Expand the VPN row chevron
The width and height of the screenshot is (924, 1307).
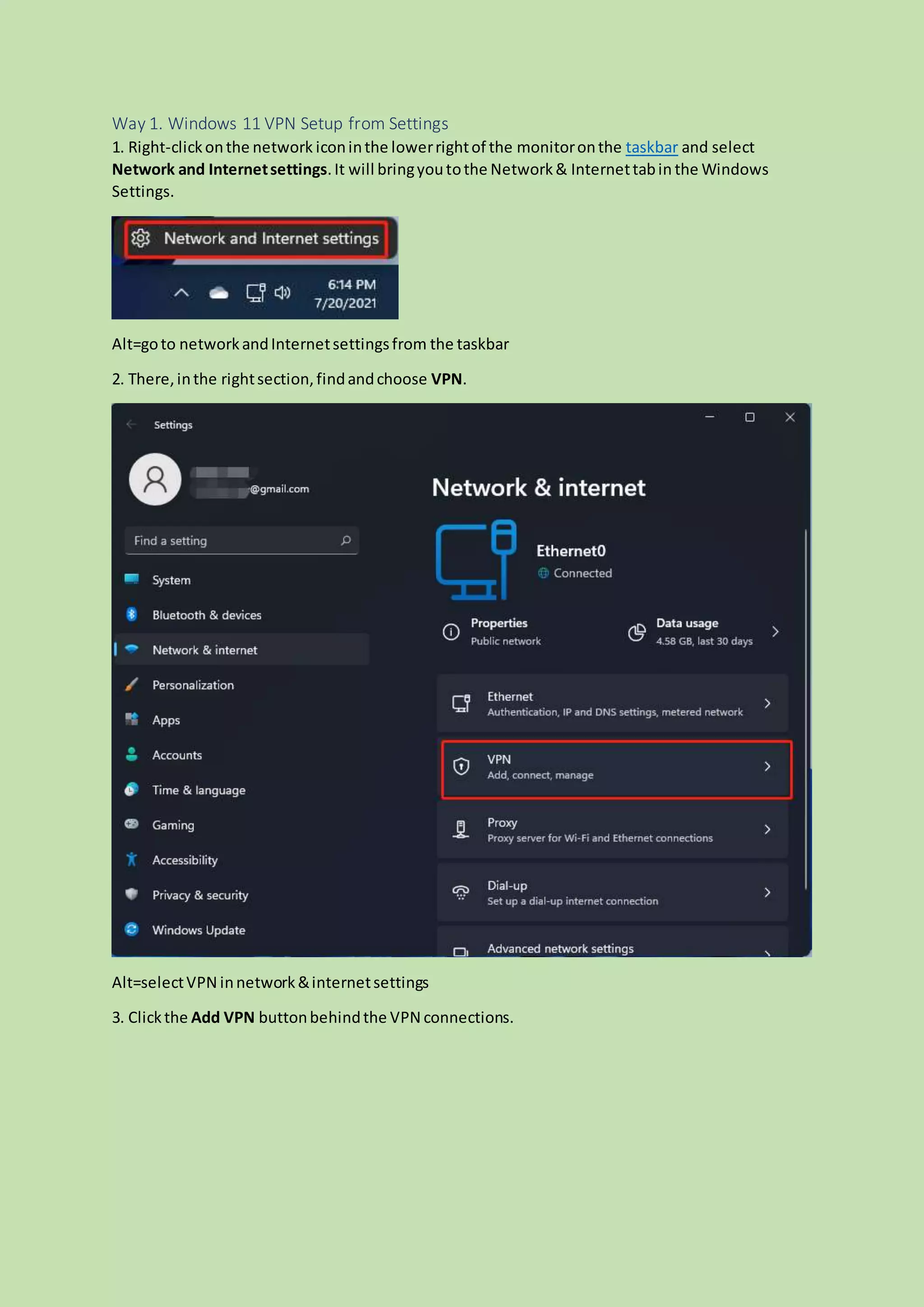coord(767,766)
